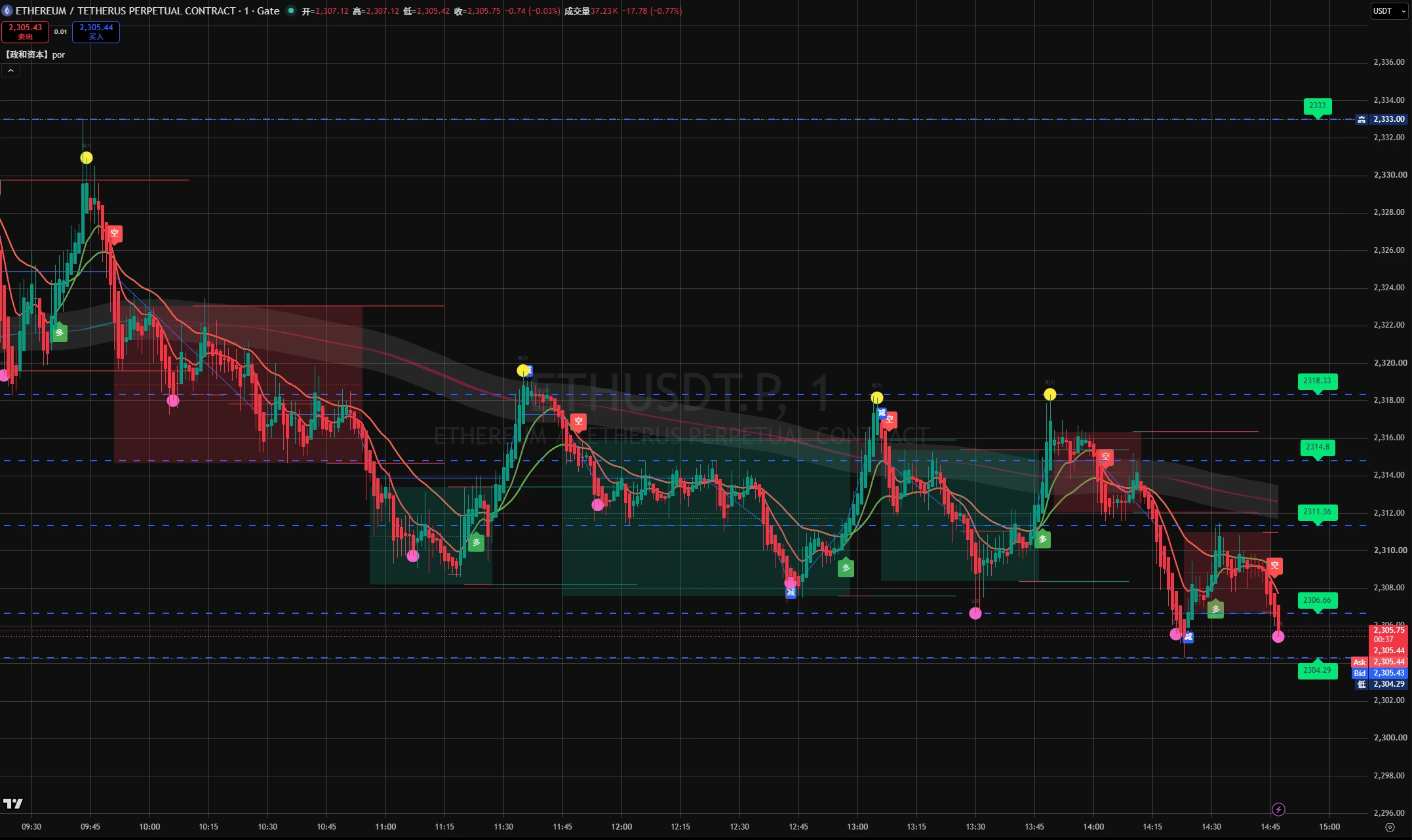
Task: Click the pink circle marker near 11:07
Action: [412, 556]
